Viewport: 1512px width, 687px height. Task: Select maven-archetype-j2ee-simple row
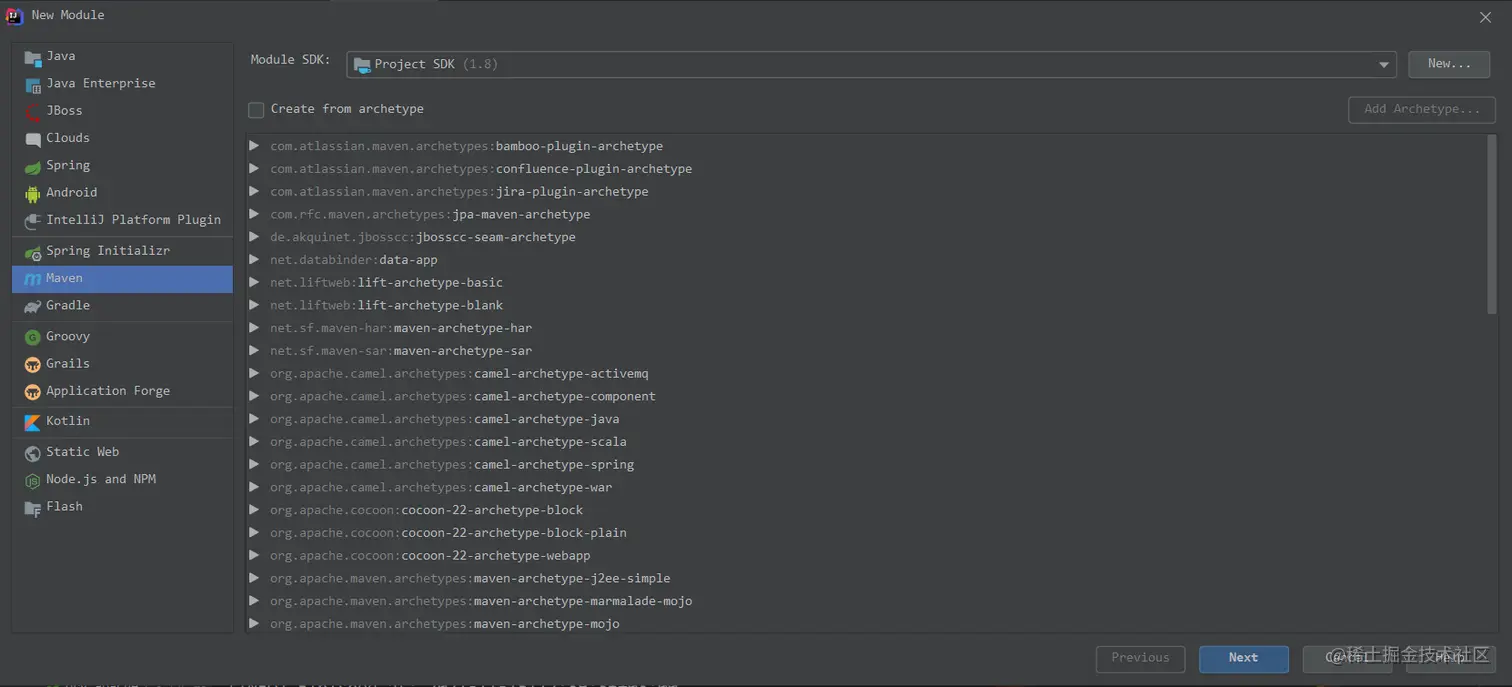(867, 578)
